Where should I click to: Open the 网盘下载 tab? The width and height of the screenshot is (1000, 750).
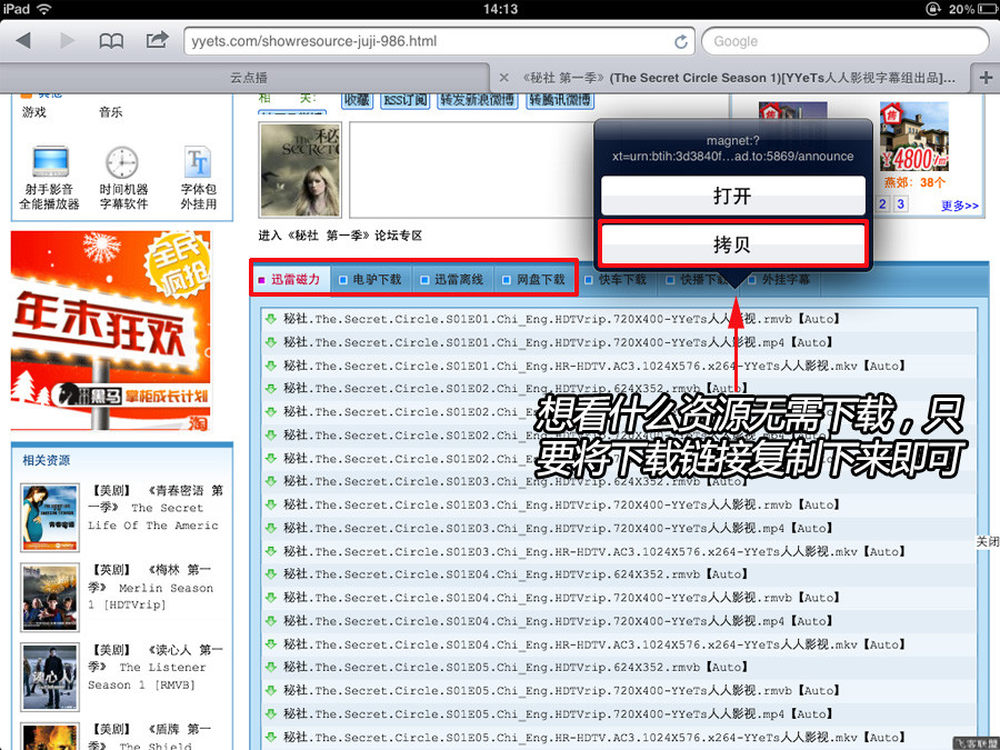click(x=534, y=279)
